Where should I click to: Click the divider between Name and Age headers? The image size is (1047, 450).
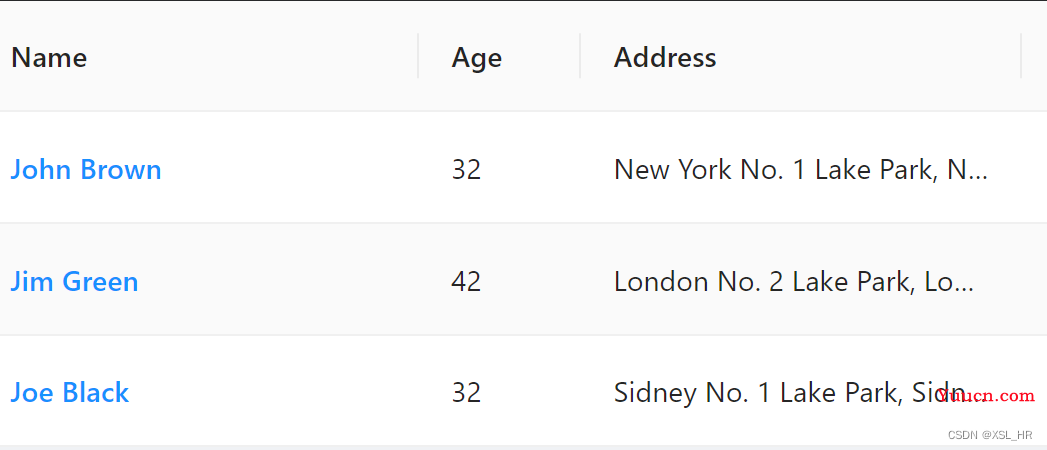(x=418, y=56)
